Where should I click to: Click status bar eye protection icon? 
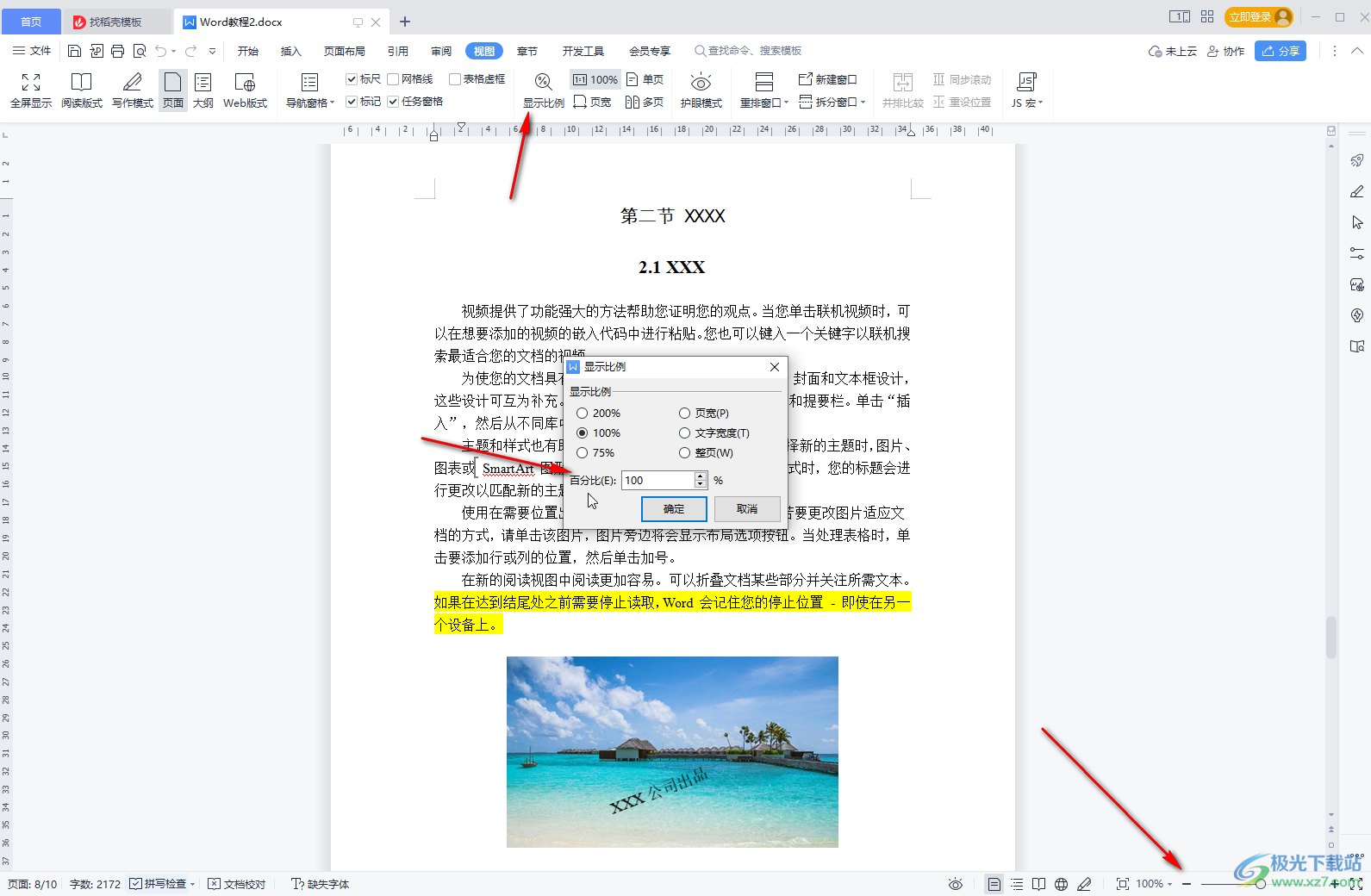click(955, 884)
